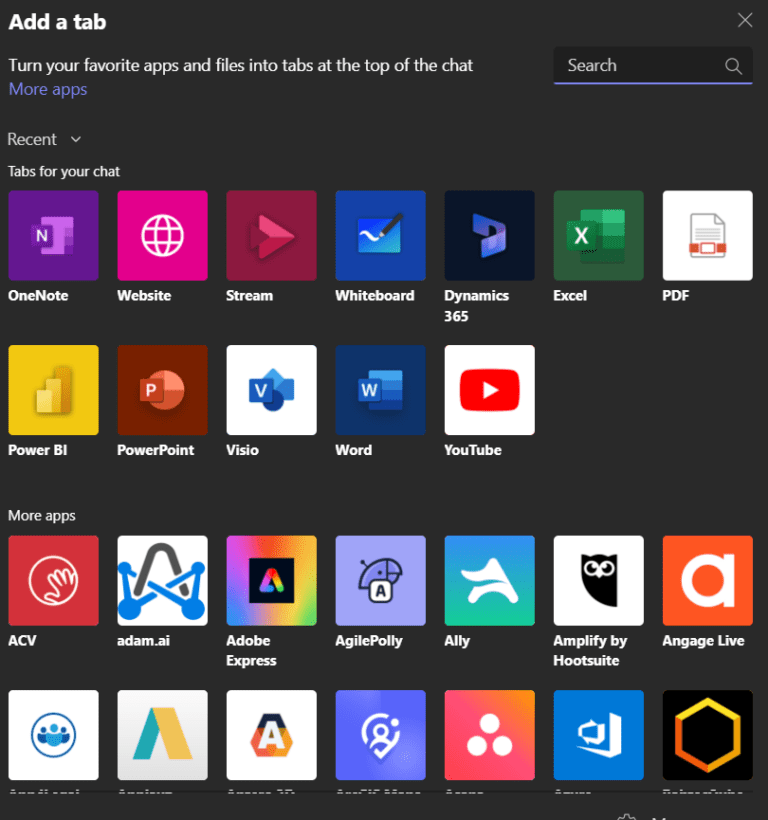Pick the Dynamics 365 app icon

(x=489, y=235)
